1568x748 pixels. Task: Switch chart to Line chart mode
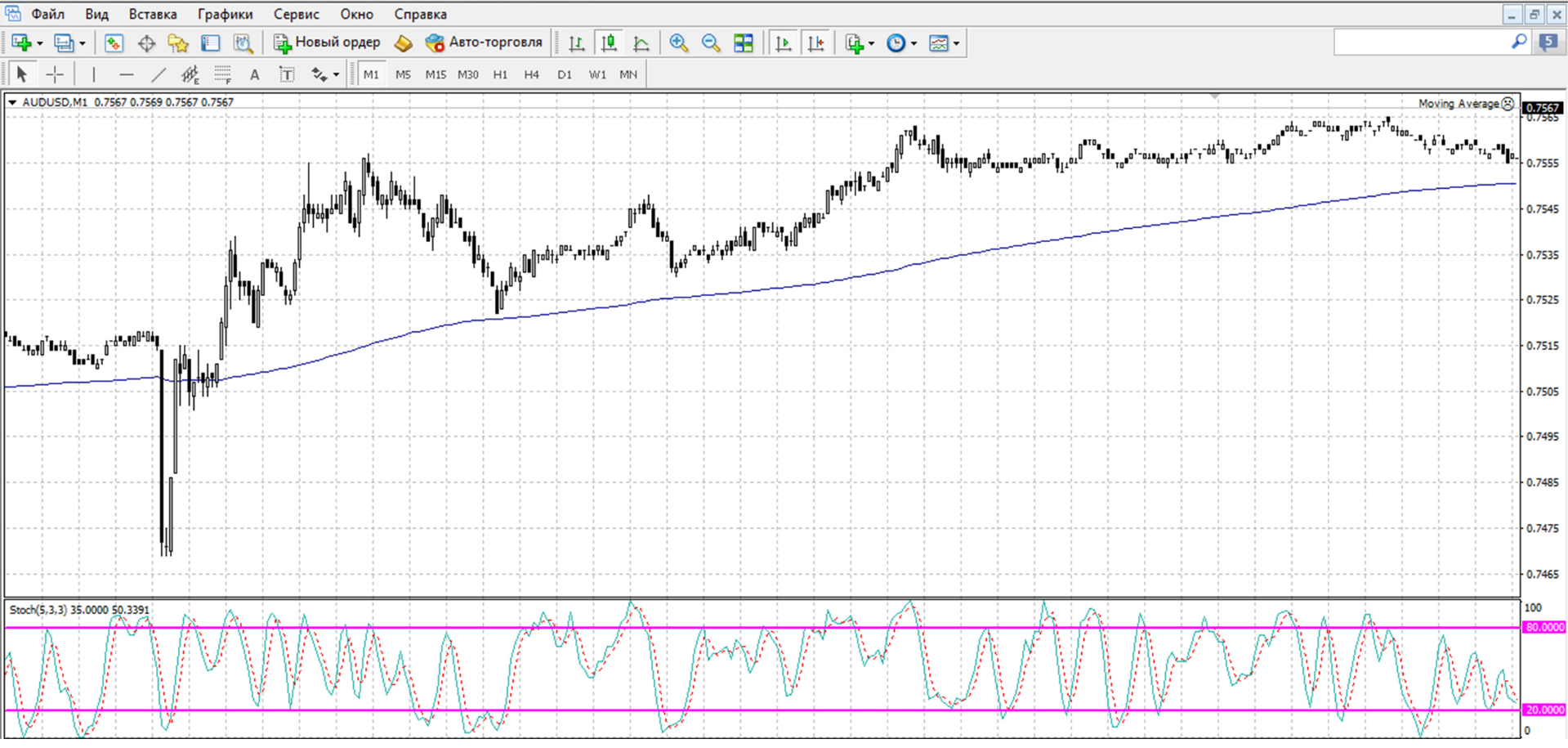[x=641, y=43]
